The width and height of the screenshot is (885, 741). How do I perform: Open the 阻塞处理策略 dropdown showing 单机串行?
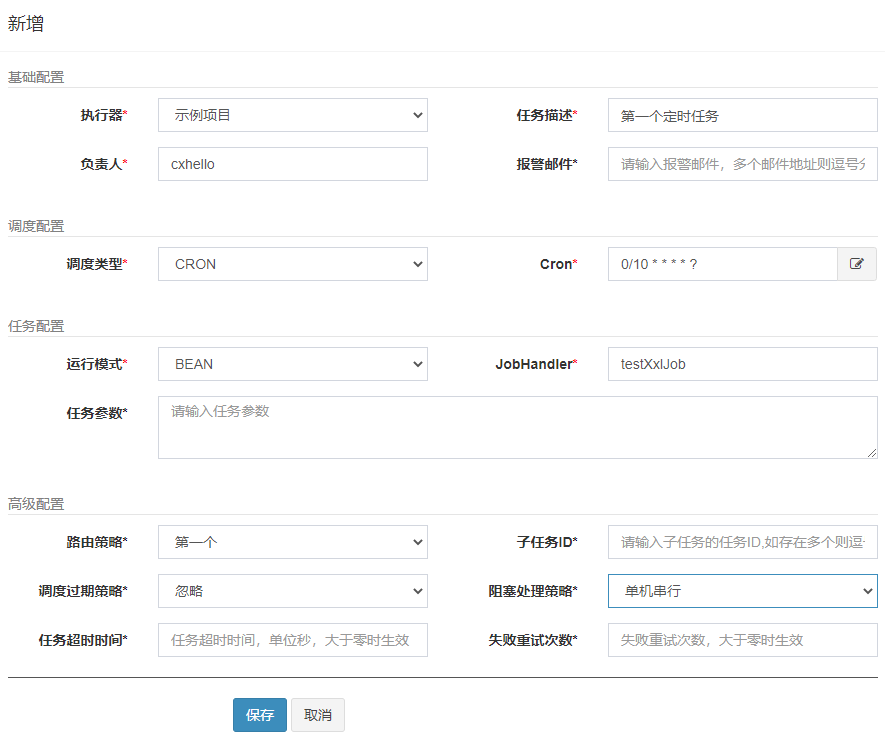(x=743, y=591)
